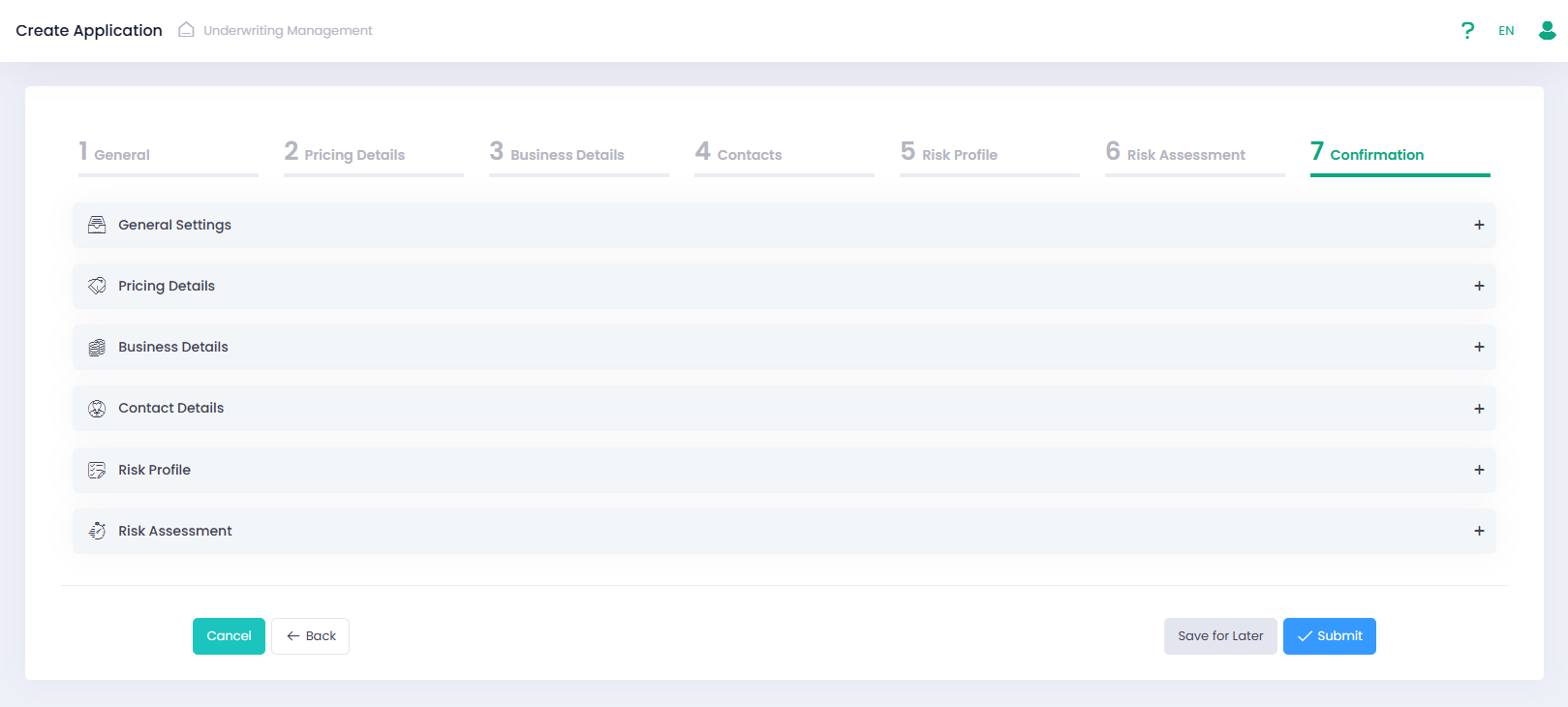Expand General Settings with plus sign
This screenshot has width=1568, height=707.
[x=1479, y=225]
